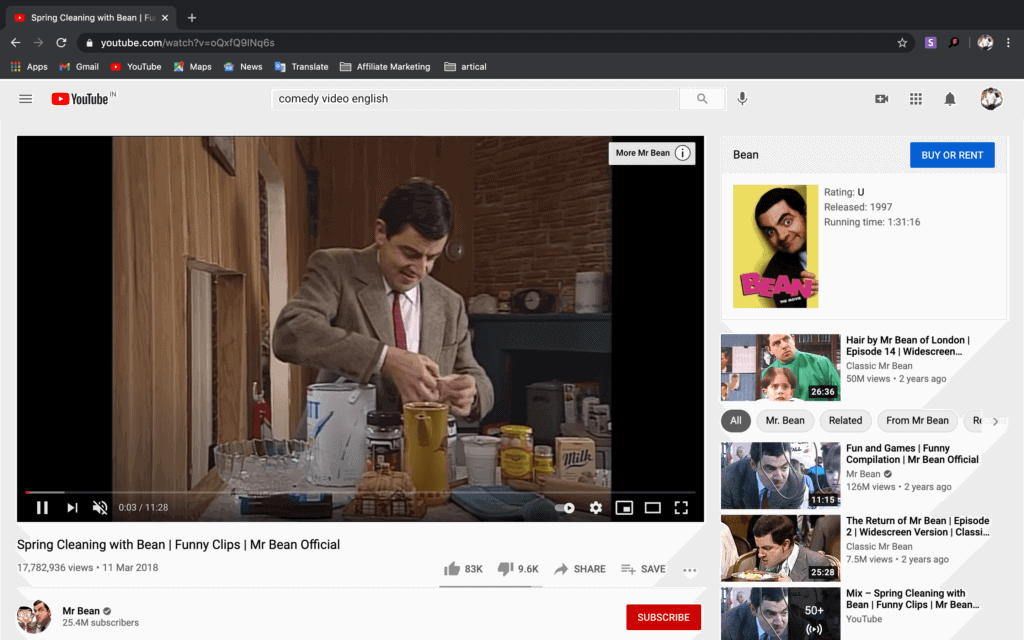Select the Mr. Bean filter chip
Screen dimensions: 1024x640
coord(785,421)
